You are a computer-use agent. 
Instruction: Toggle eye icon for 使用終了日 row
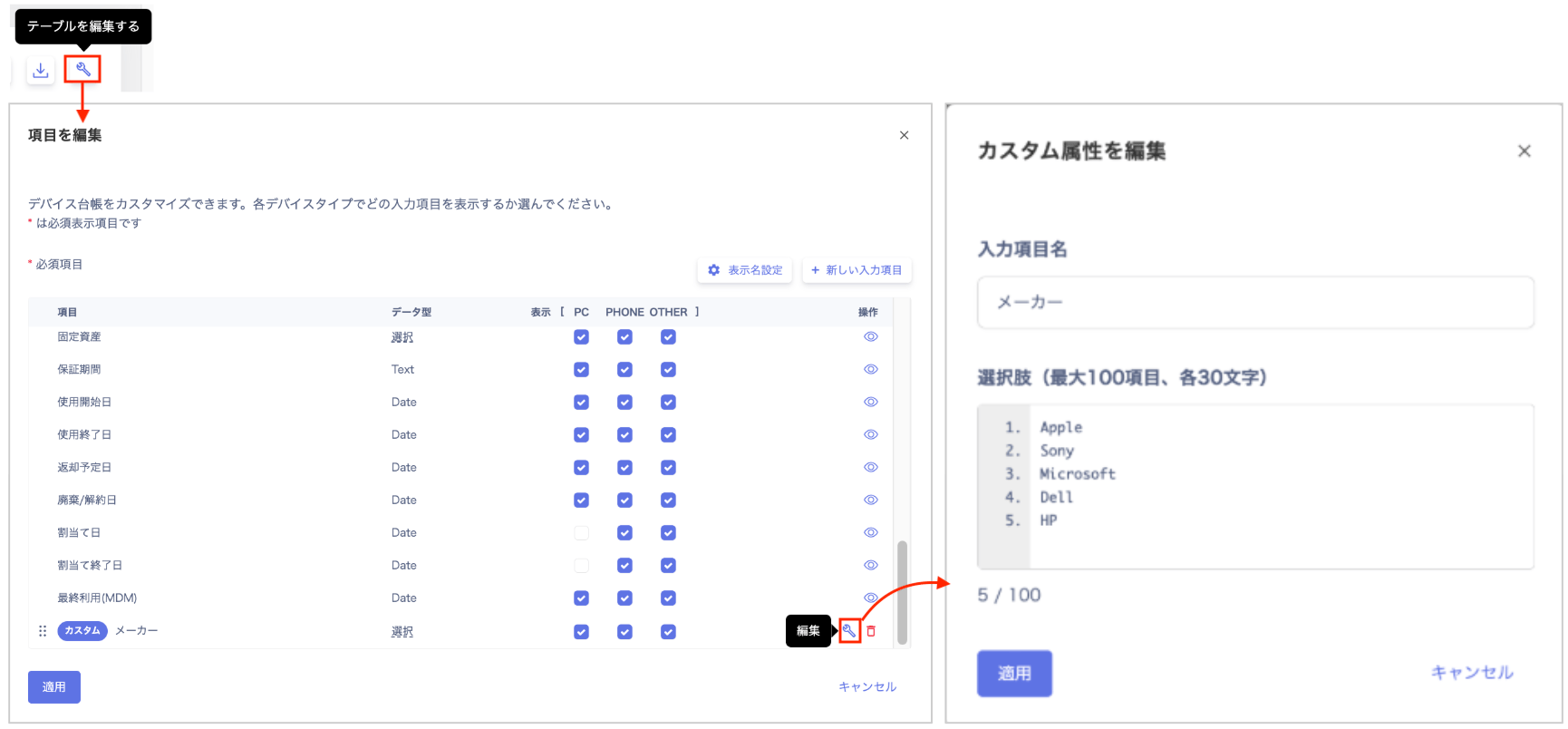pos(871,434)
